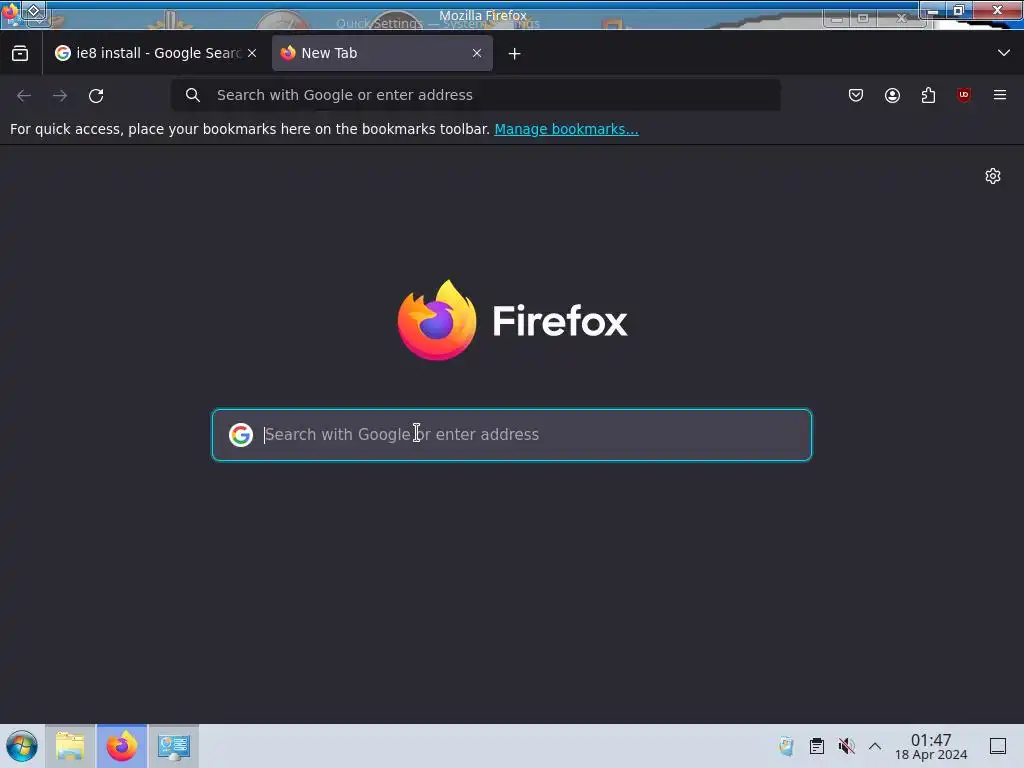Toggle the keep-on-all-desktops pin in title bar

coord(34,11)
